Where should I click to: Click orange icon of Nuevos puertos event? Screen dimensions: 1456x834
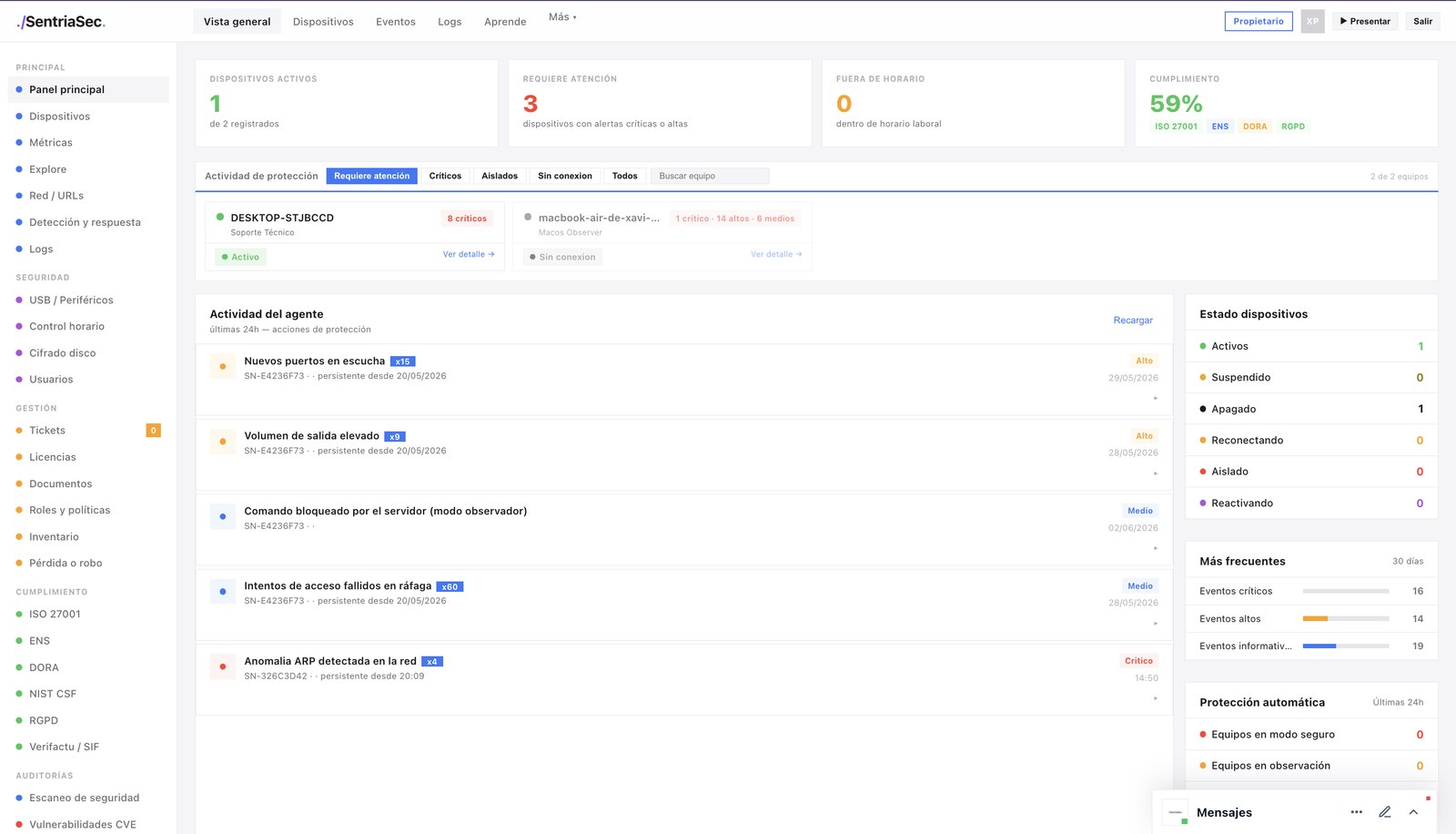point(223,367)
